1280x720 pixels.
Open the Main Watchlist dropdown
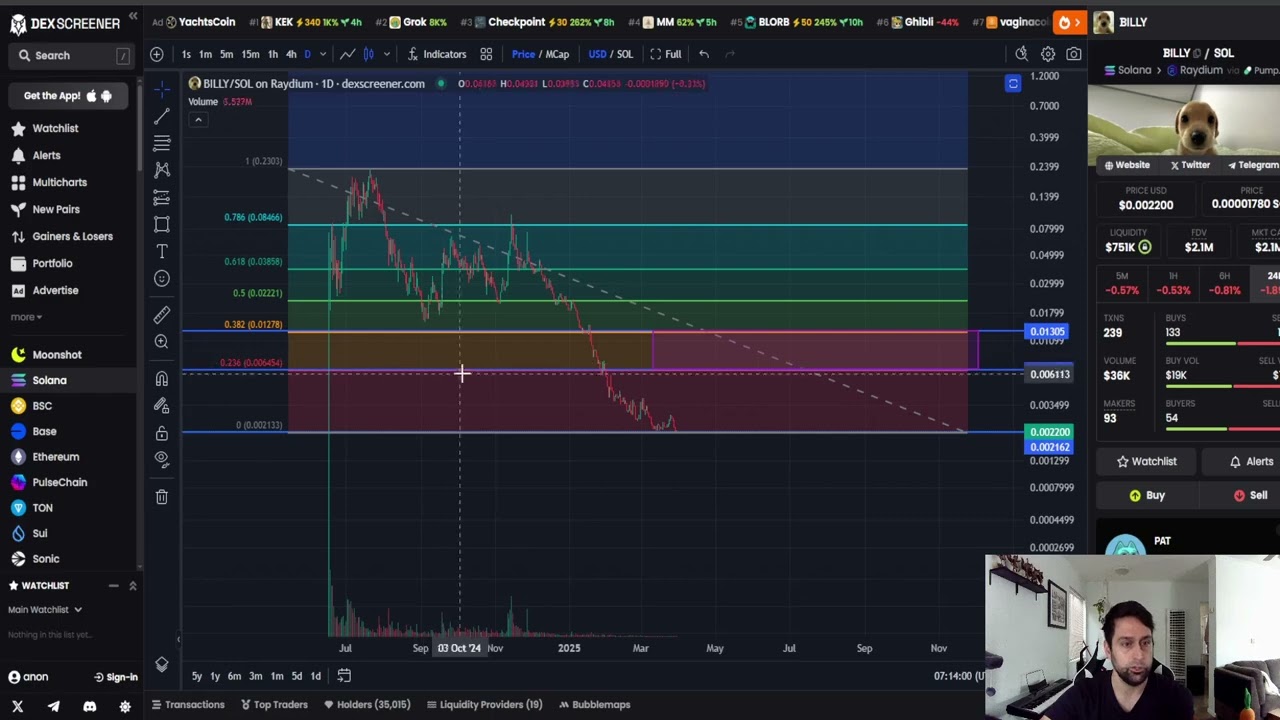tap(45, 609)
